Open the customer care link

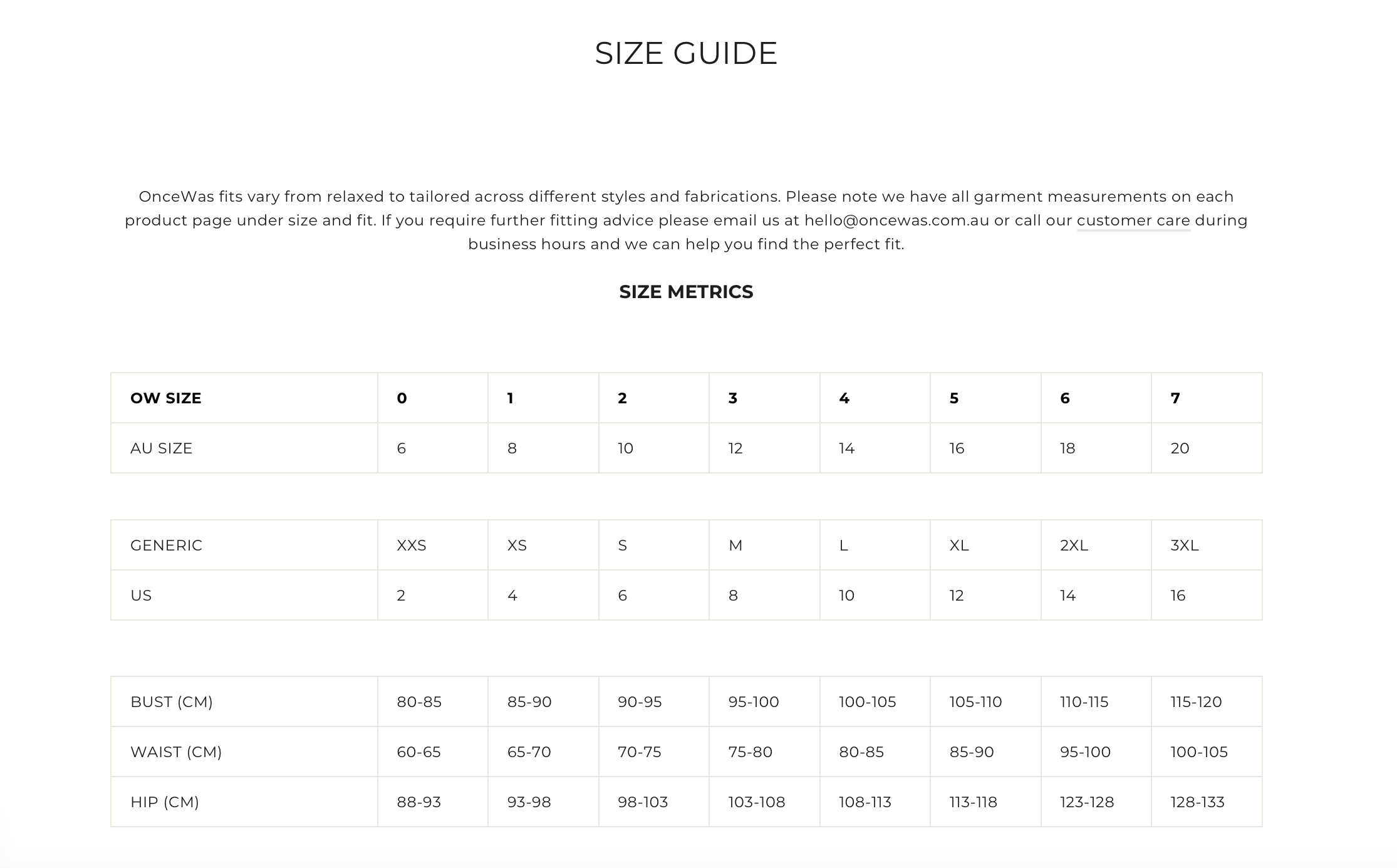(1133, 220)
